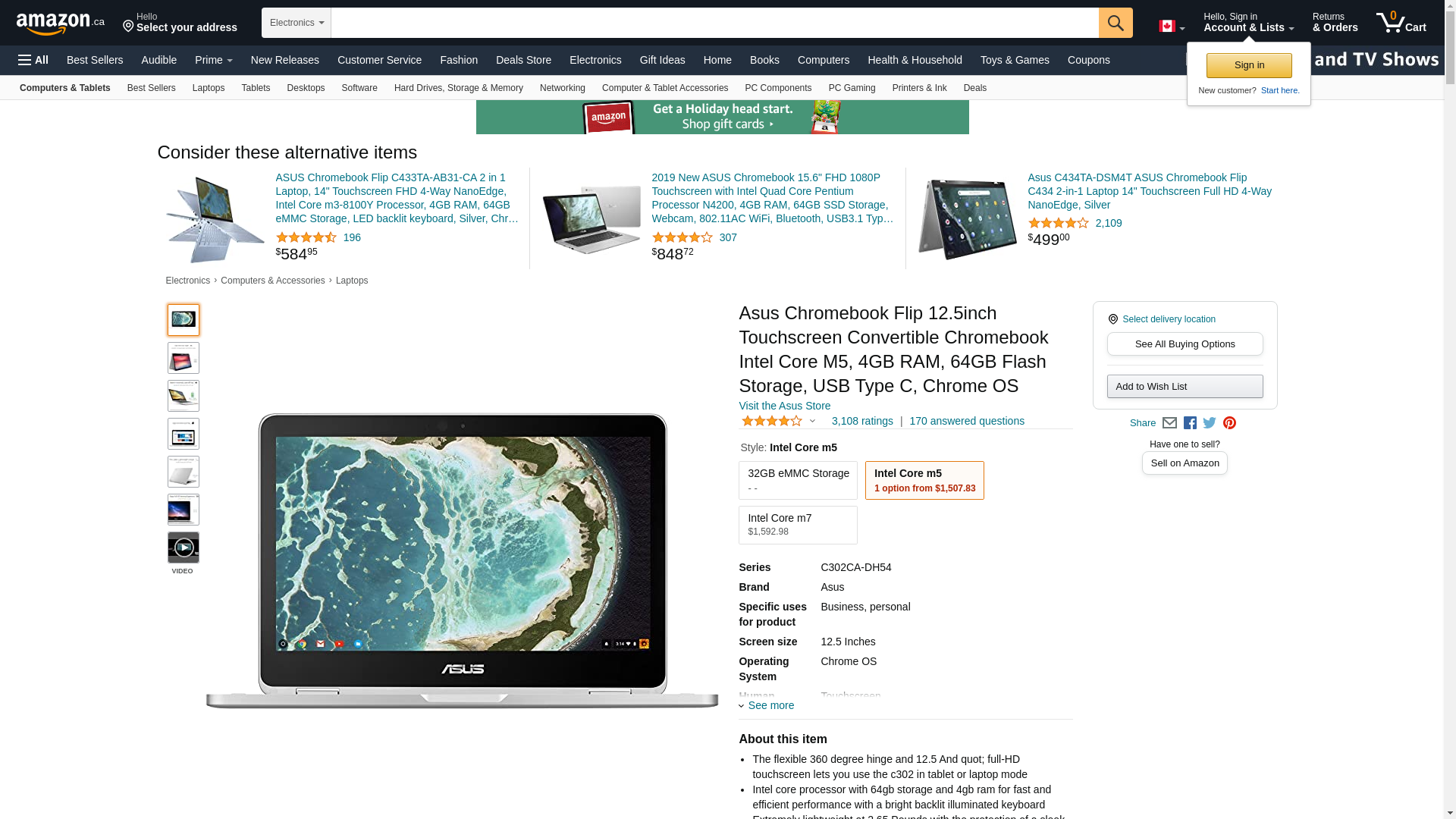Click Add to Wish List button
The width and height of the screenshot is (1456, 819).
coord(1185,387)
